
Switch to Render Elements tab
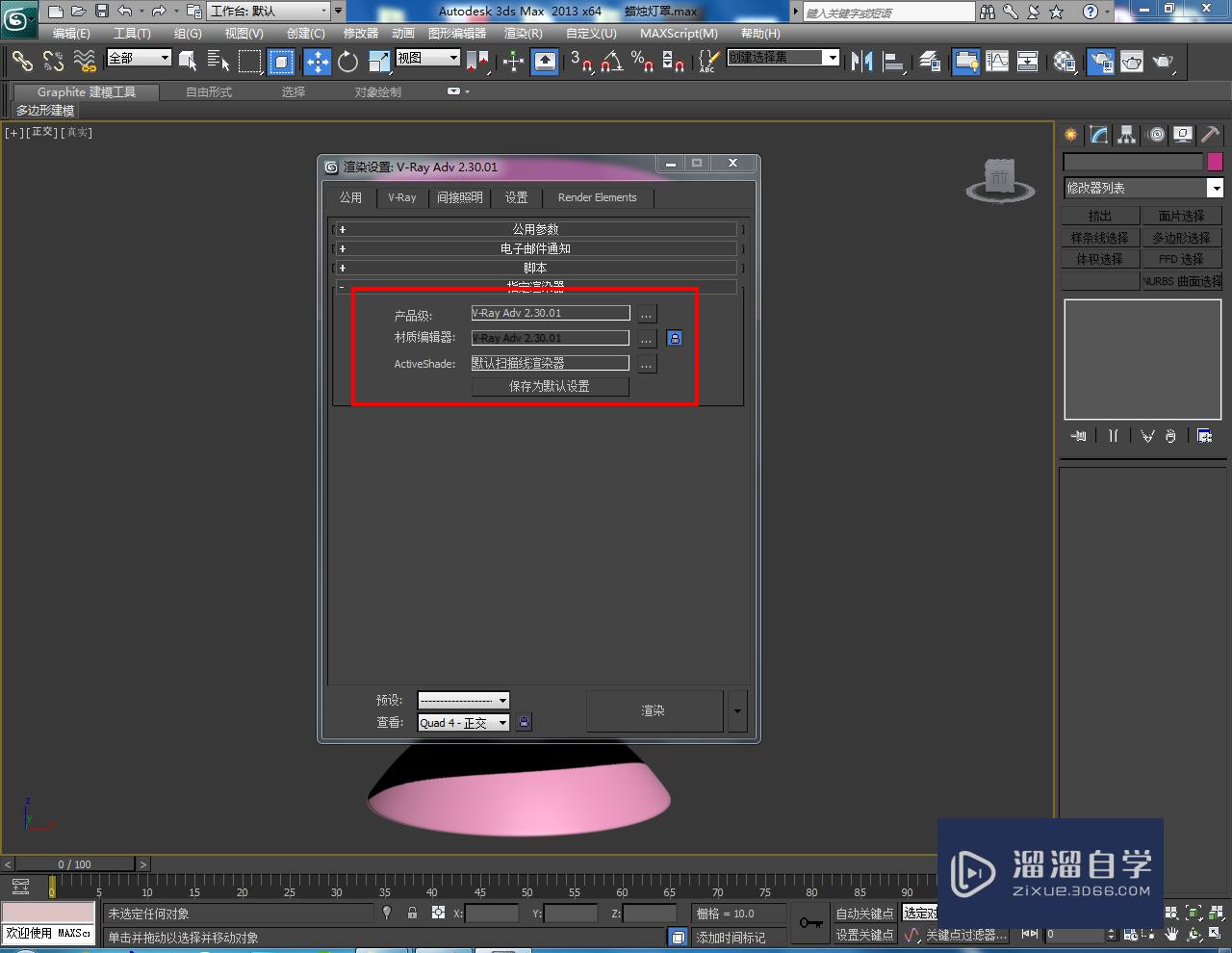(x=597, y=197)
